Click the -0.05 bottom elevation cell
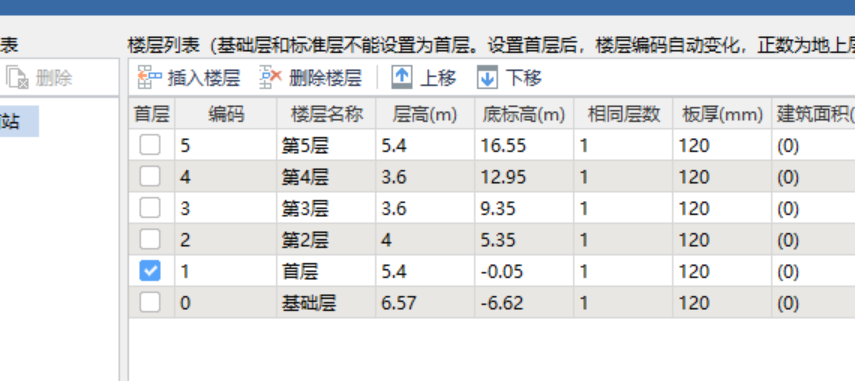The width and height of the screenshot is (855, 381). click(524, 271)
